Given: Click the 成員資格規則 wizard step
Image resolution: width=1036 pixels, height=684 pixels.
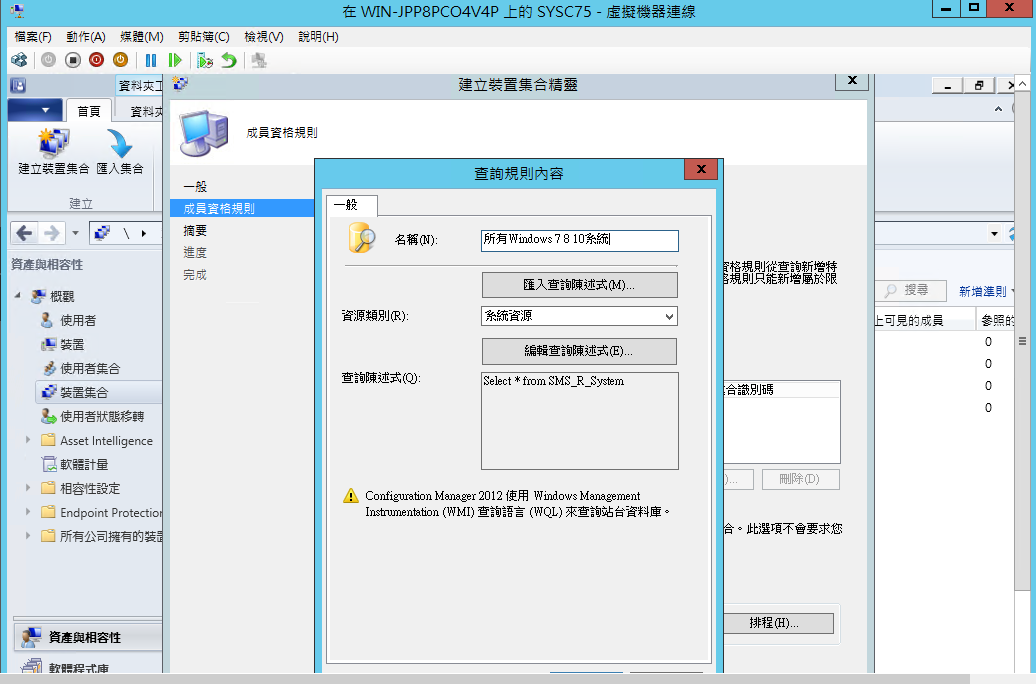Looking at the screenshot, I should tap(242, 208).
